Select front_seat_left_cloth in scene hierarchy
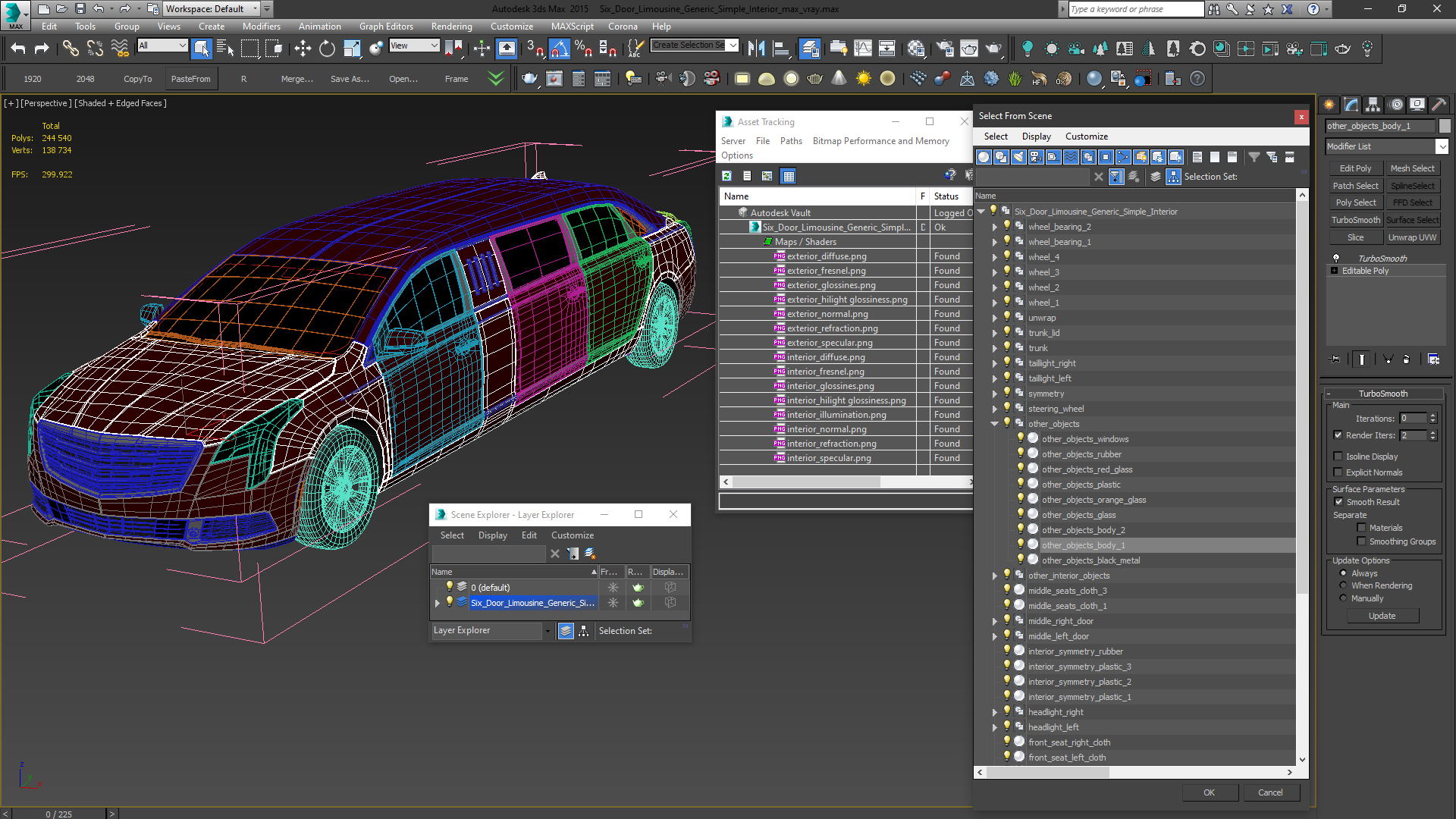Screen dimensions: 1456x819 [1067, 757]
